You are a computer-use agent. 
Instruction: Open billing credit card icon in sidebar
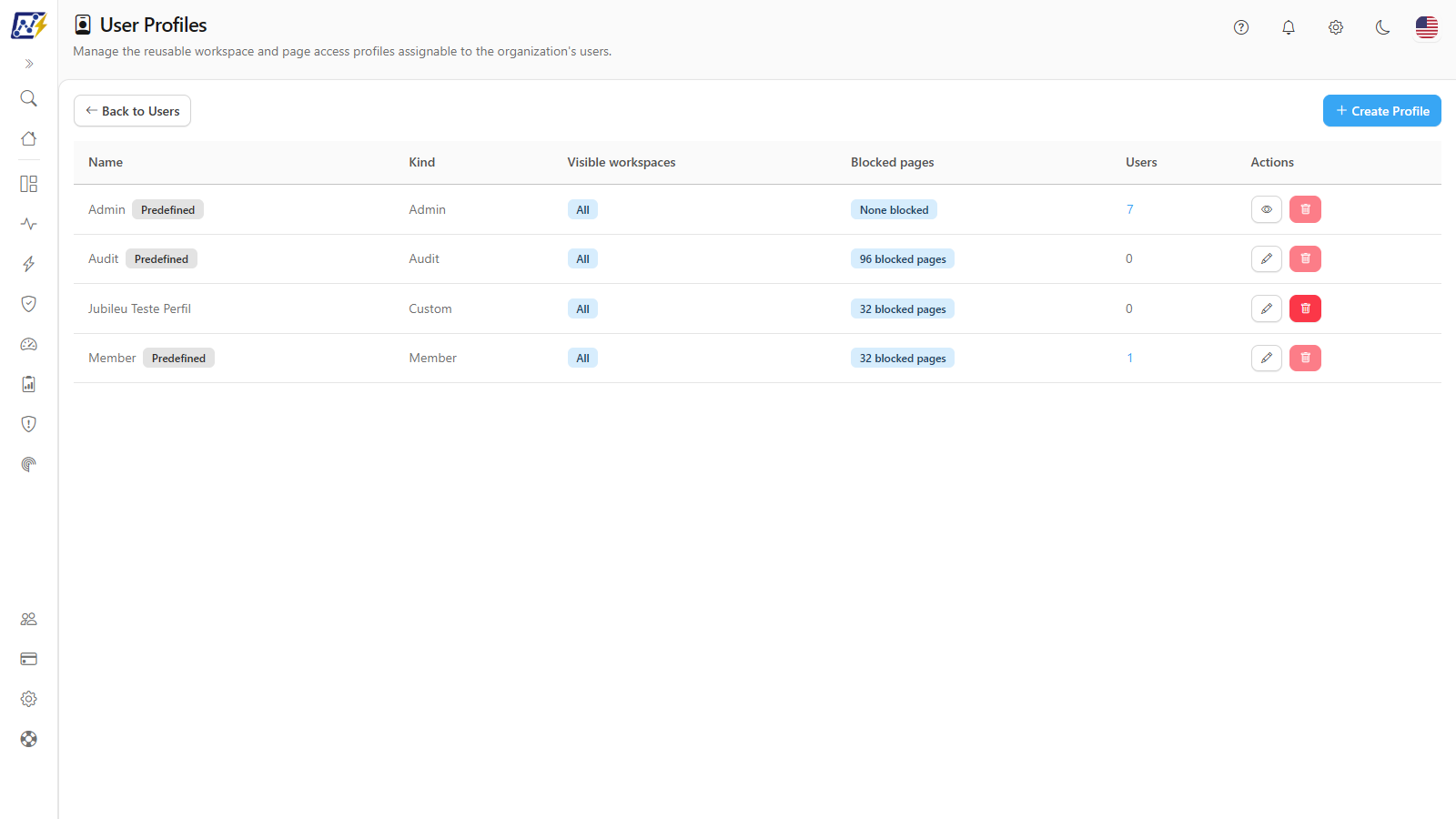pos(29,659)
